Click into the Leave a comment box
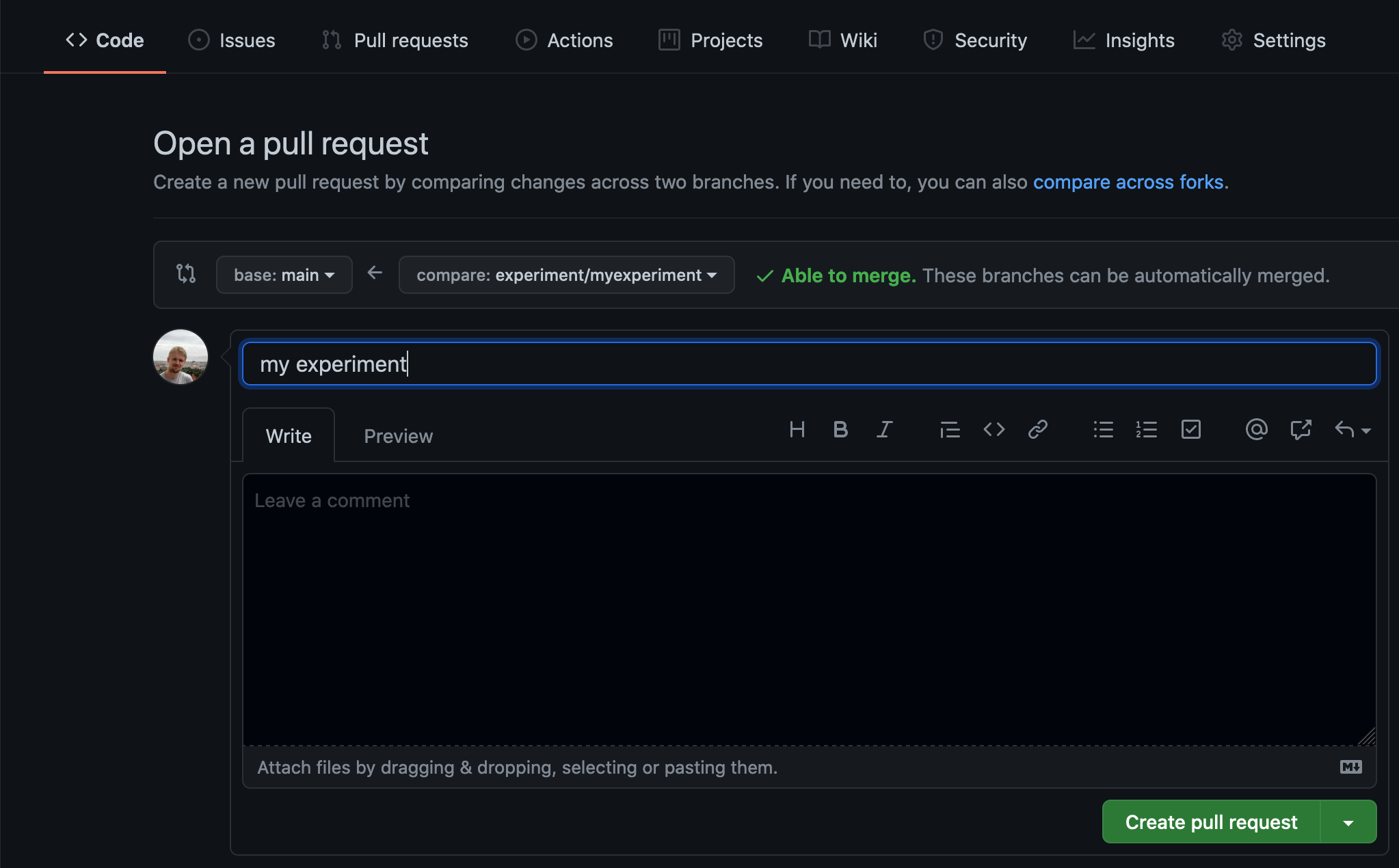The height and width of the screenshot is (868, 1399). [808, 608]
